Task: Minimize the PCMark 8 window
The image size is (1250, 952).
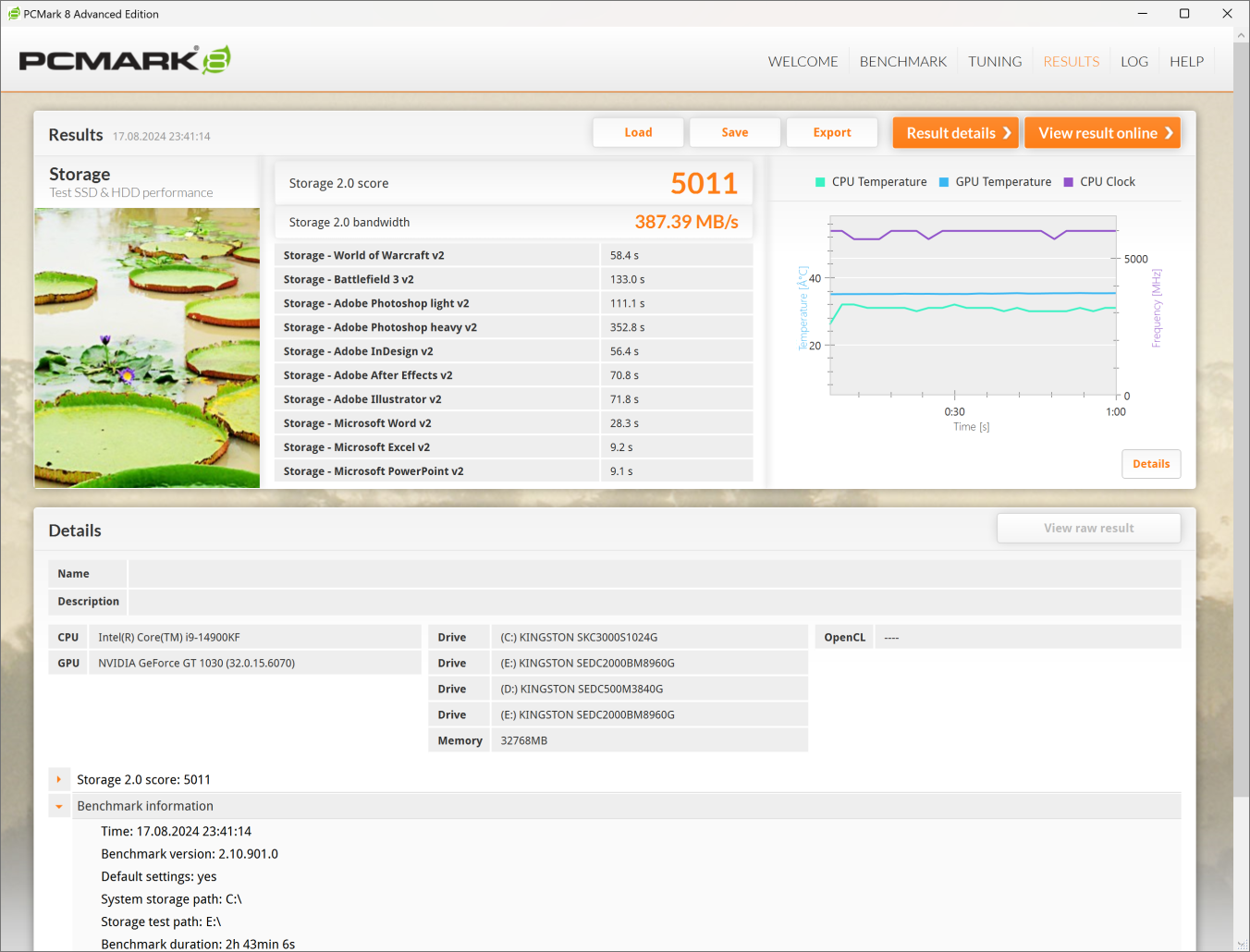Action: (x=1143, y=14)
